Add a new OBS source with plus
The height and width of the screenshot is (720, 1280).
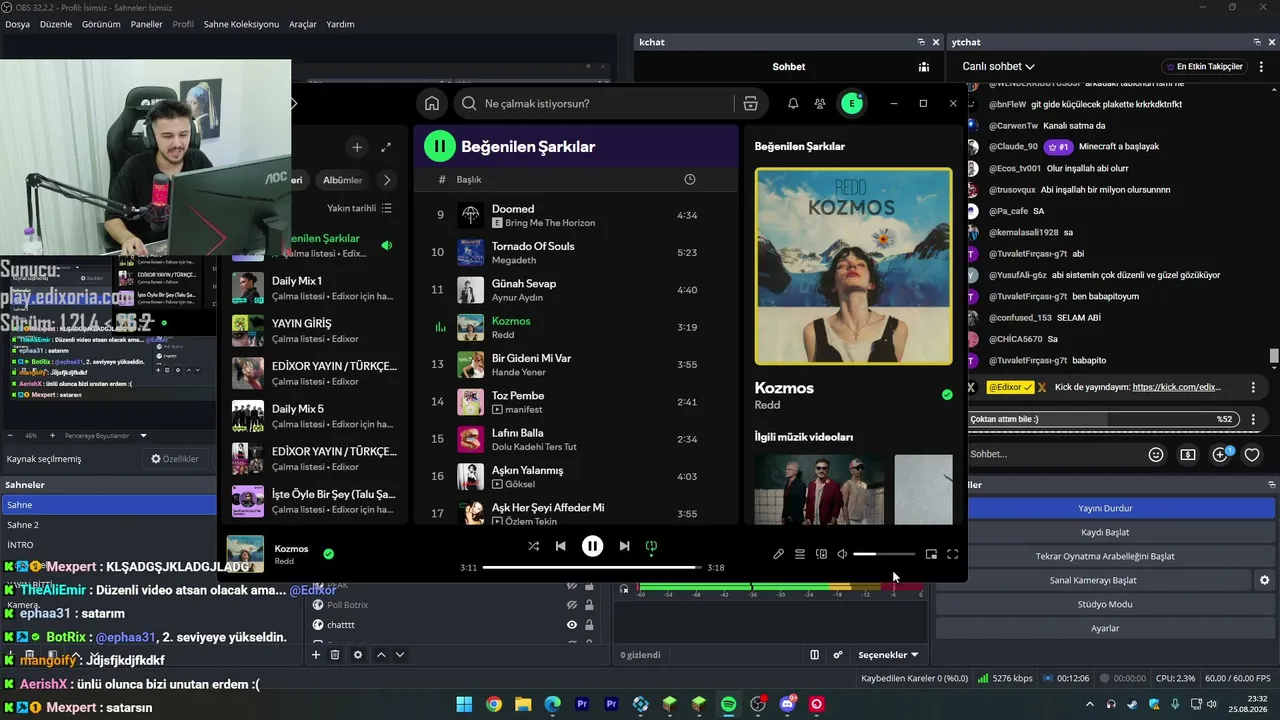tap(316, 655)
